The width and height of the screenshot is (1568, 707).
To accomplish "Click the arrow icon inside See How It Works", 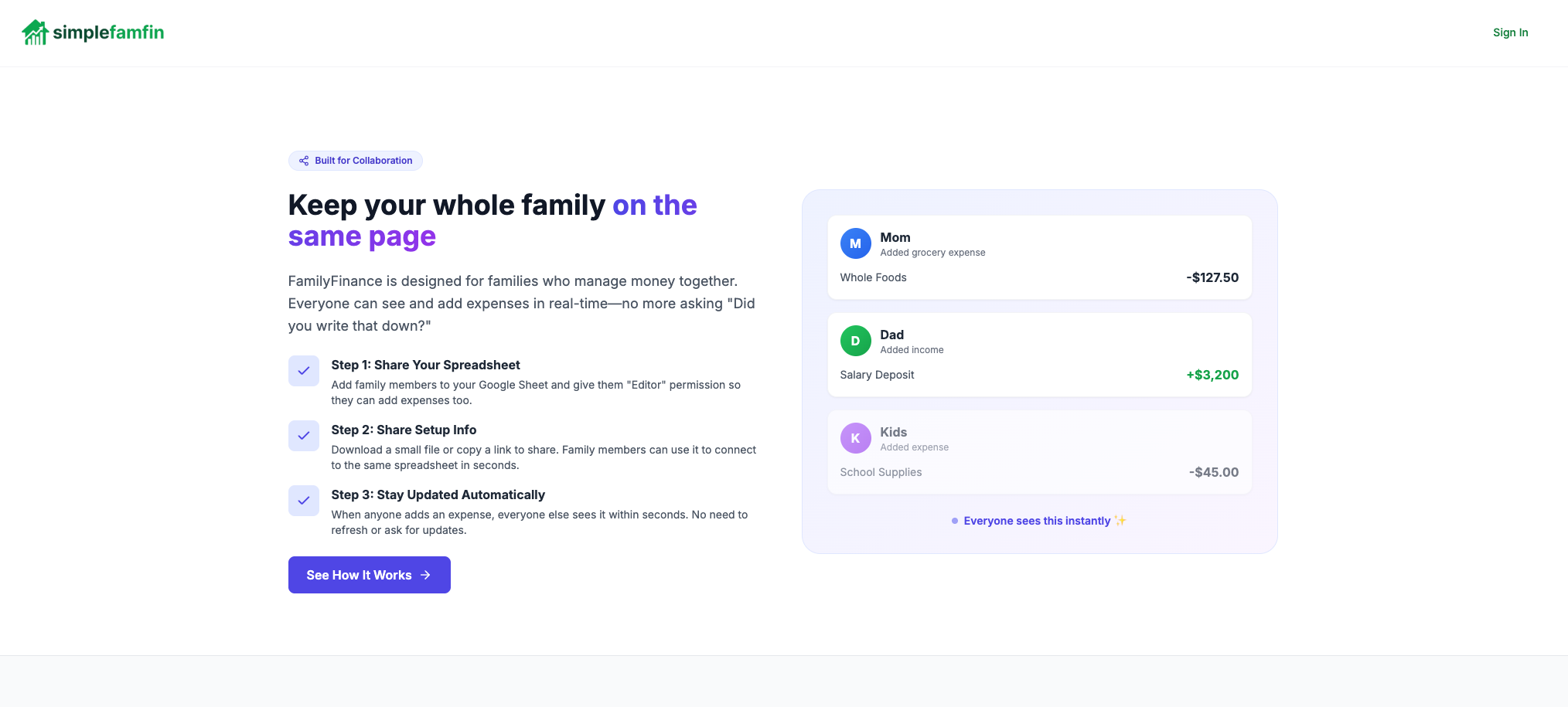I will (x=425, y=575).
